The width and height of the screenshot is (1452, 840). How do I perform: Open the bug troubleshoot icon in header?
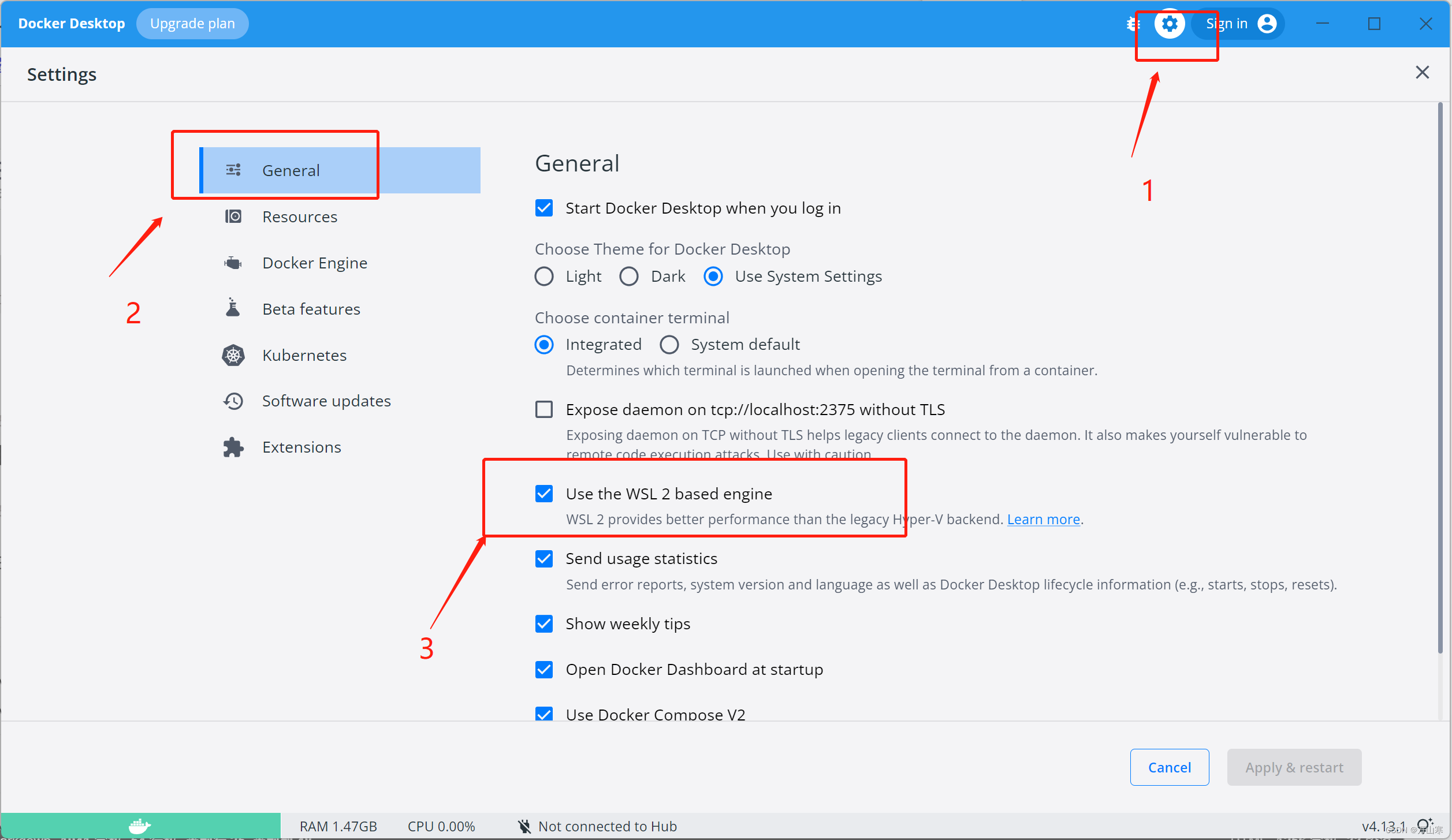click(1133, 24)
